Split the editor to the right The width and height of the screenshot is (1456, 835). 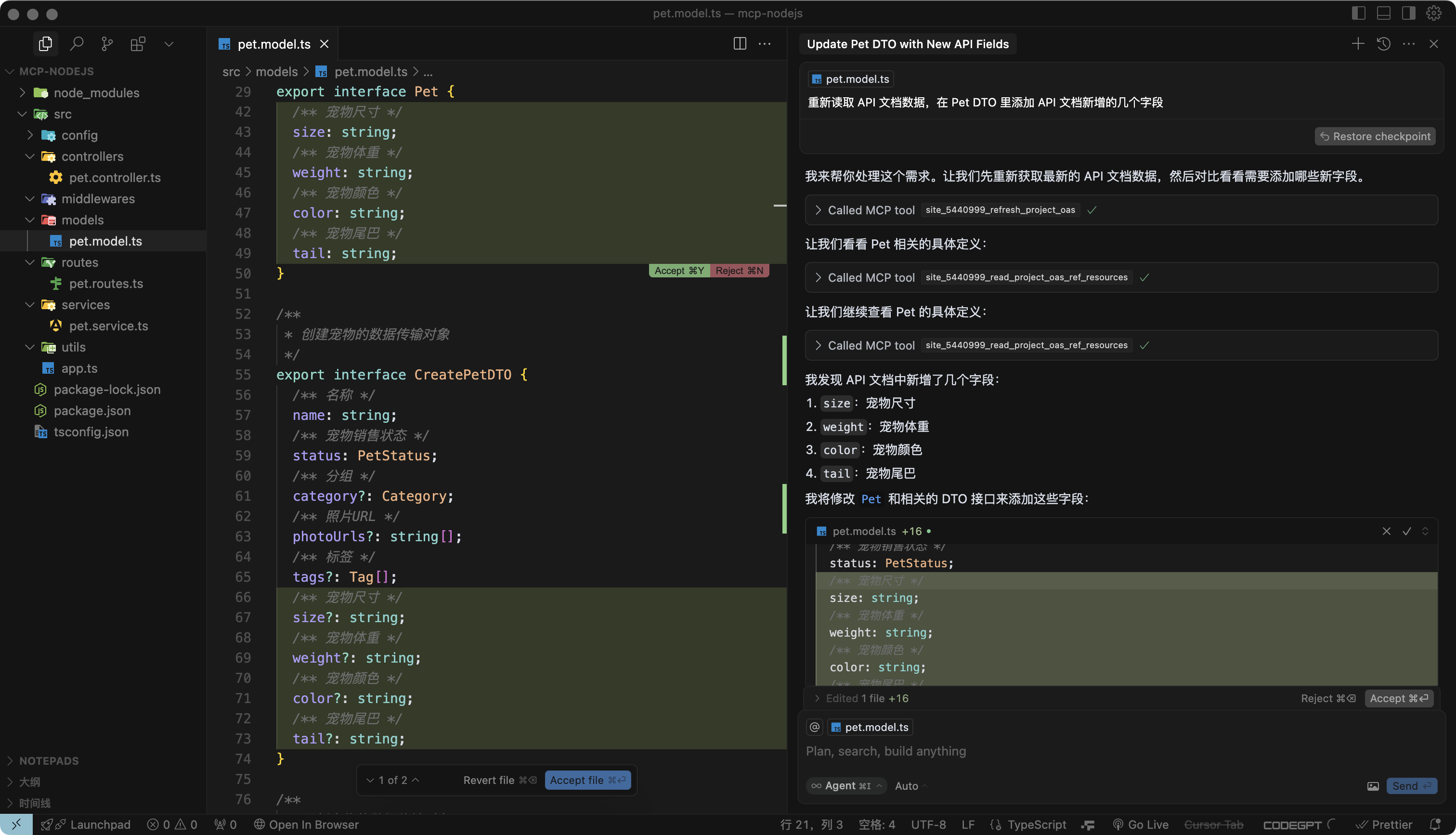pyautogui.click(x=740, y=44)
